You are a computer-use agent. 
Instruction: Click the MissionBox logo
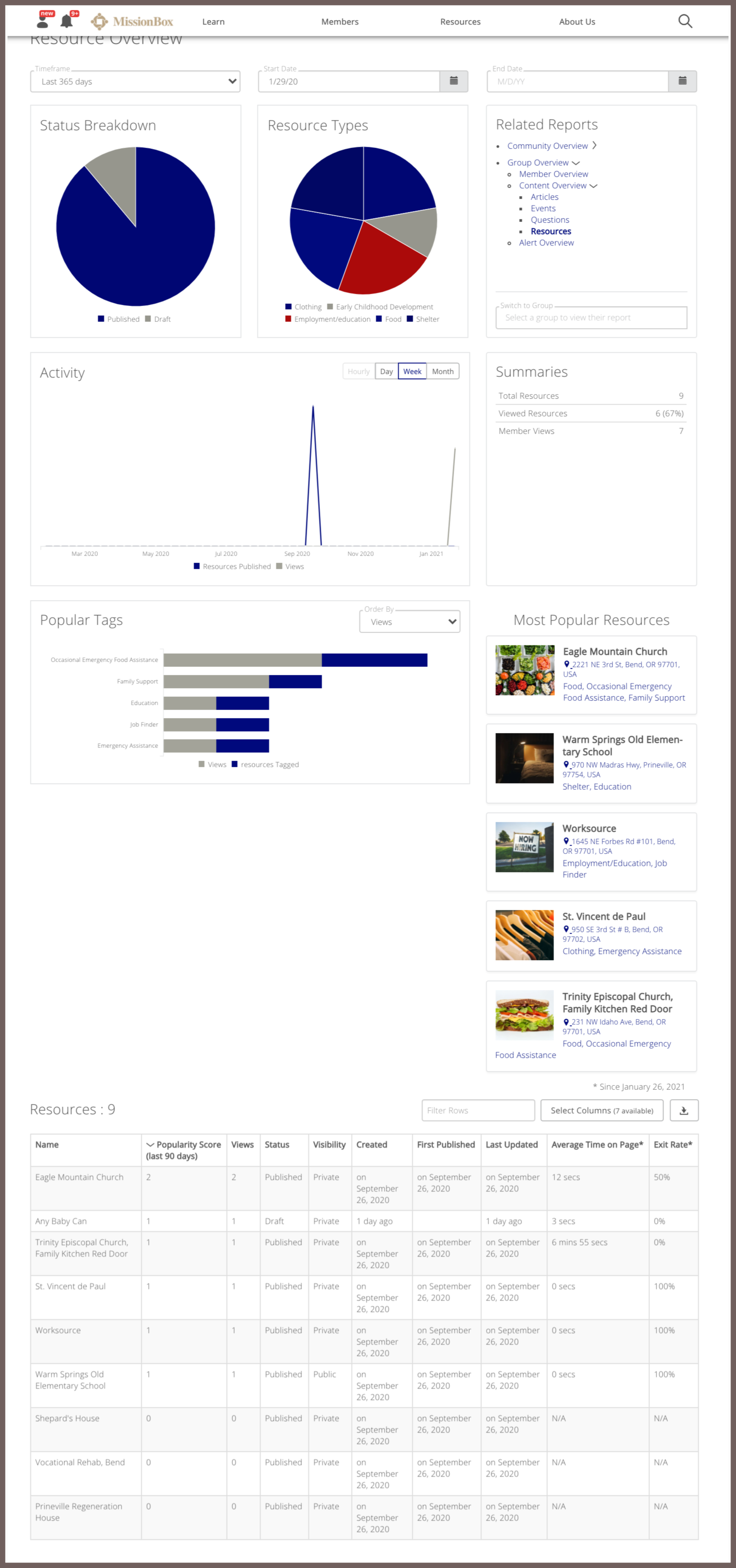(132, 21)
